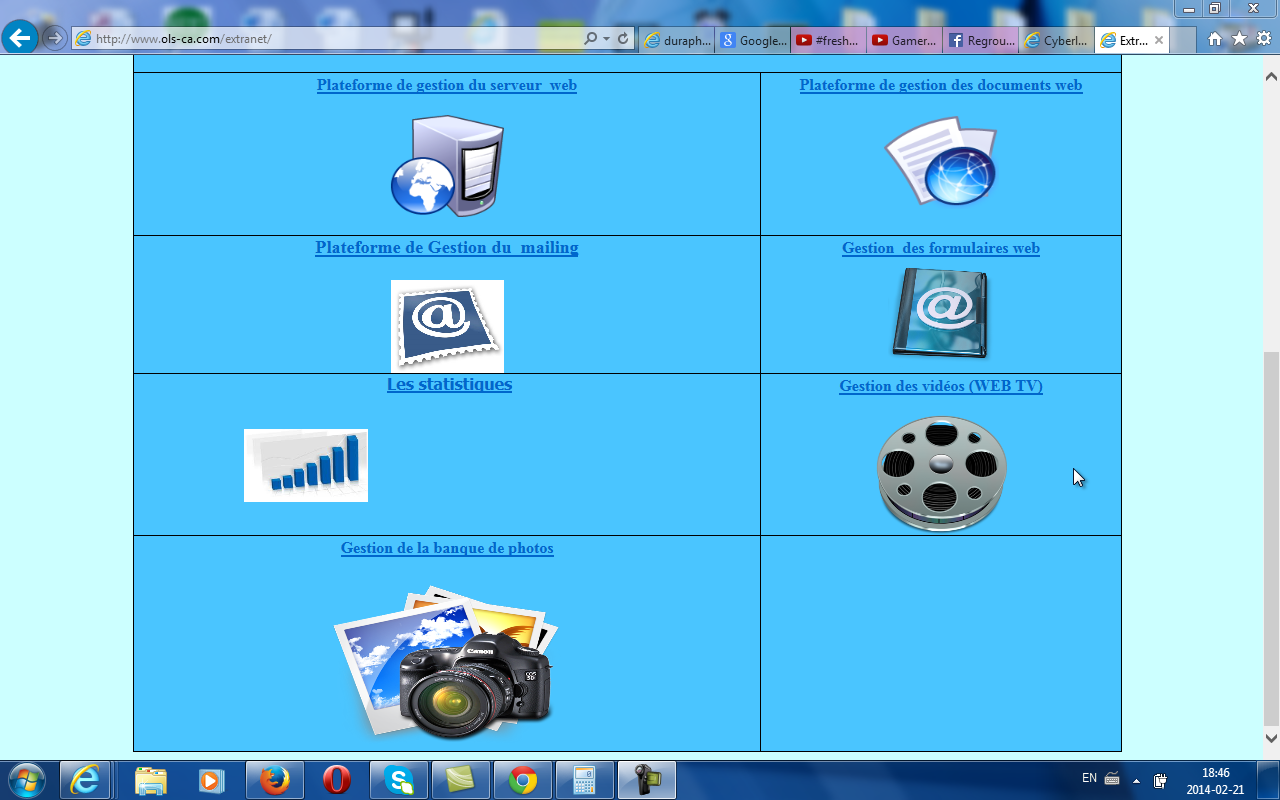This screenshot has height=800, width=1280.
Task: Click the page address URL field
Action: (x=330, y=39)
